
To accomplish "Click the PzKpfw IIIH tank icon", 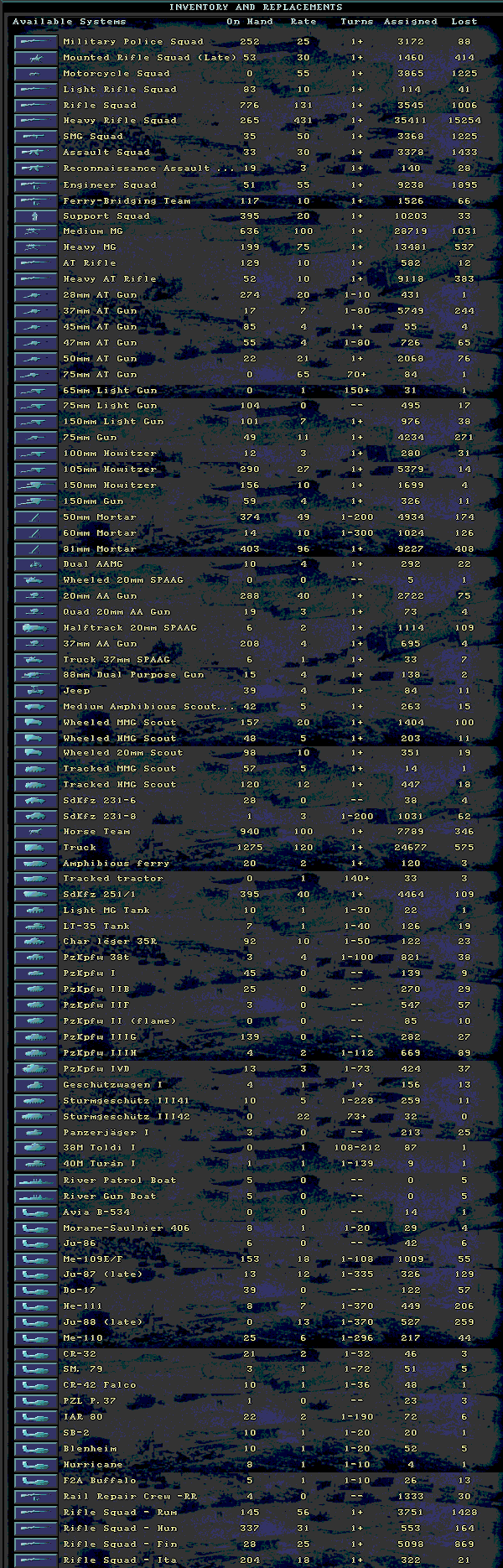I will pyautogui.click(x=36, y=1053).
